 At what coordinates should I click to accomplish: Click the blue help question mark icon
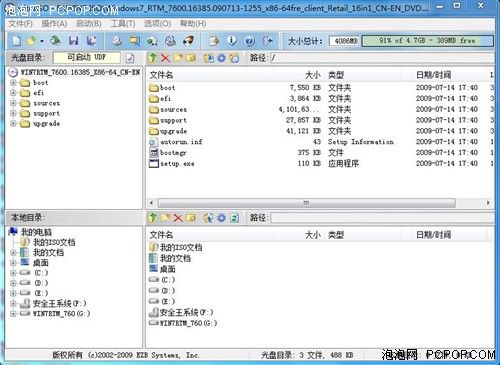tap(249, 41)
